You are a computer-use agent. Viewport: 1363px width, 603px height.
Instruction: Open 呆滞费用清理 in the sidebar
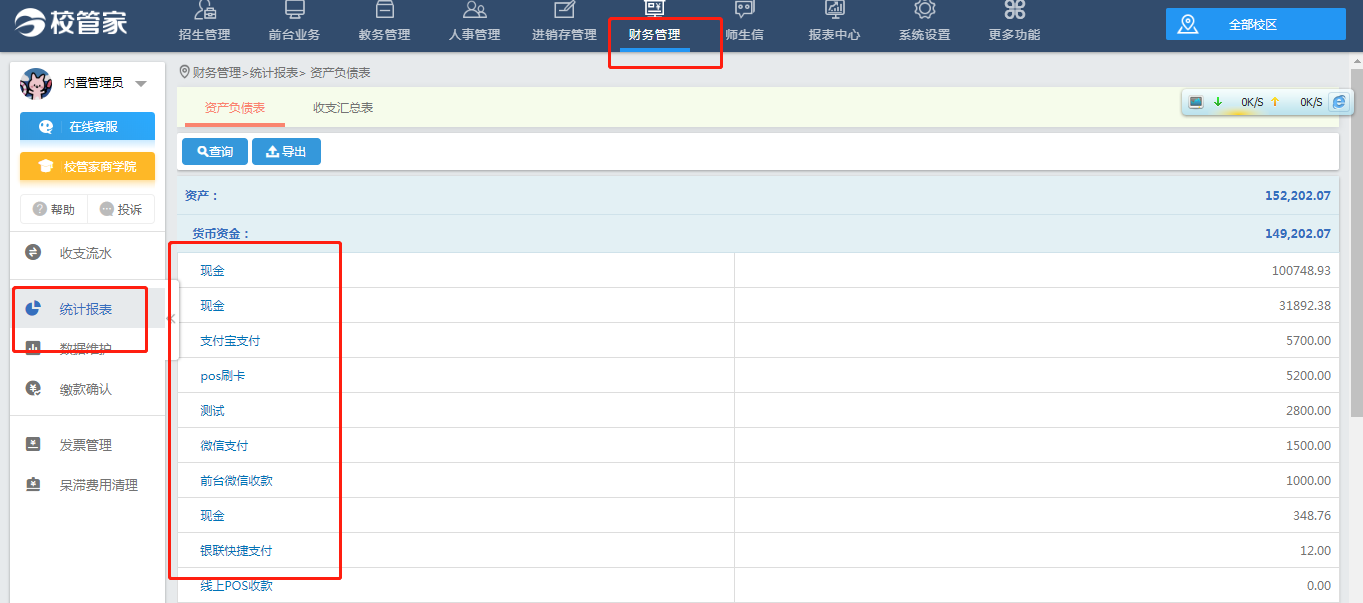(98, 485)
